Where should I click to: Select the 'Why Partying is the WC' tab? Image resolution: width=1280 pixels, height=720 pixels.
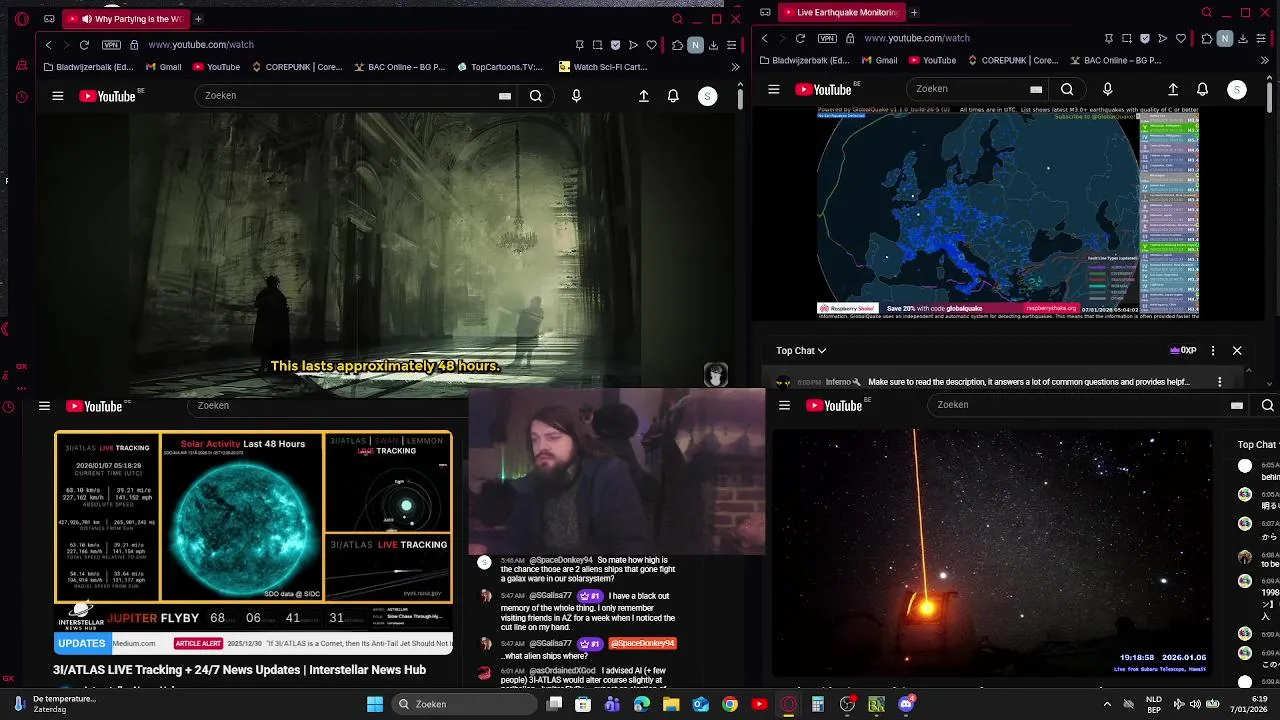126,19
